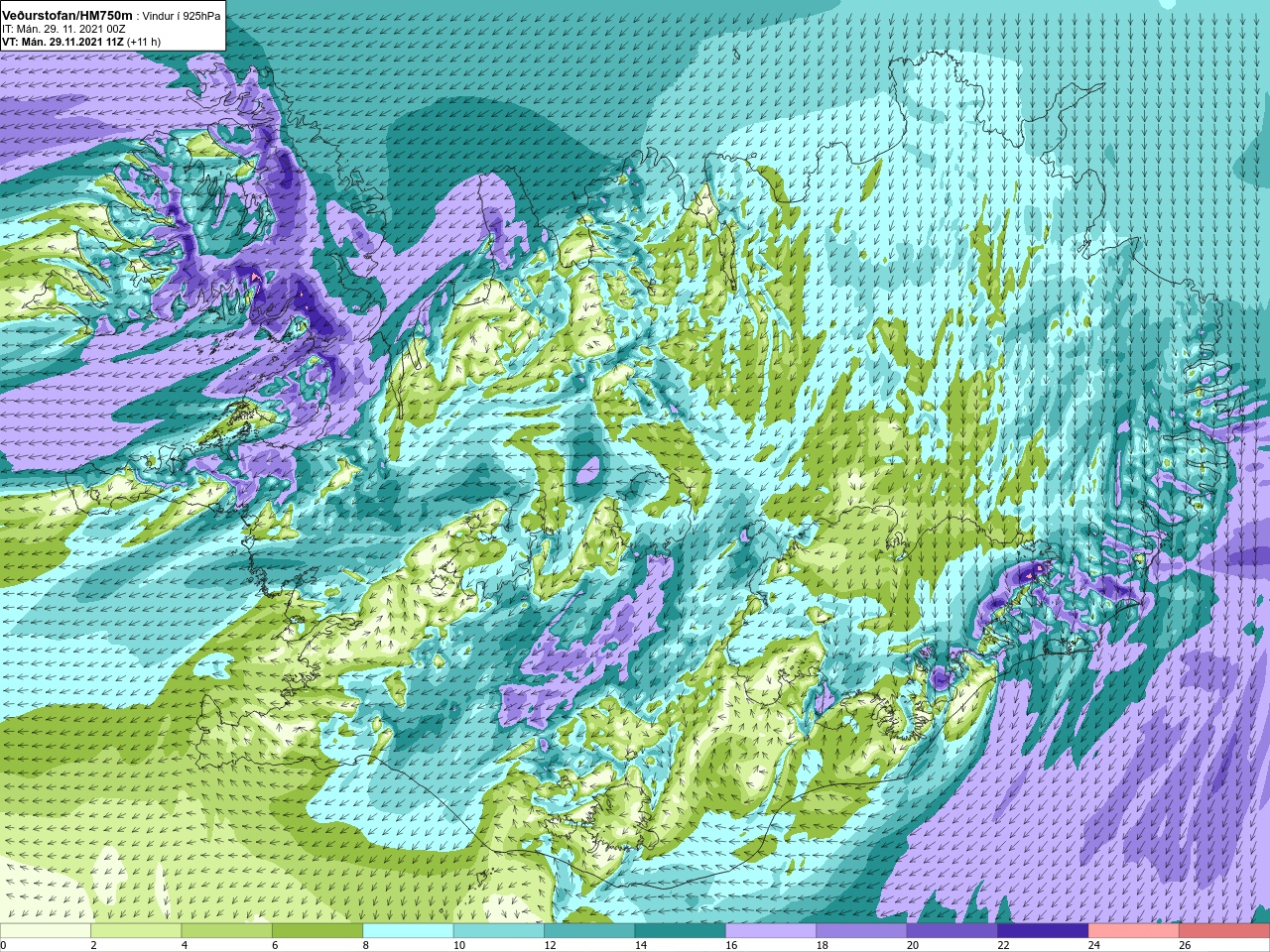Click the 10–12 aqua legend swatch
The height and width of the screenshot is (952, 1270).
tap(499, 931)
